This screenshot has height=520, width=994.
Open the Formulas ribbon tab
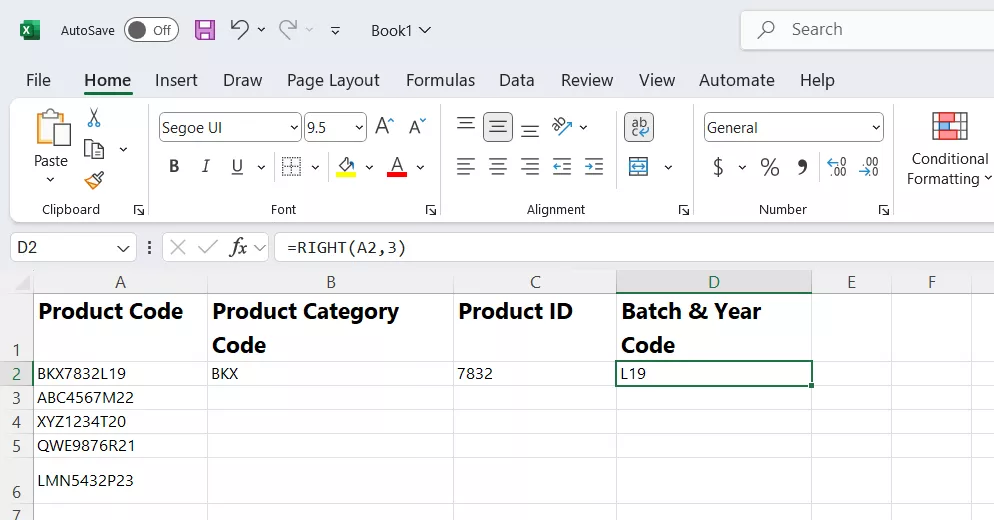(440, 80)
